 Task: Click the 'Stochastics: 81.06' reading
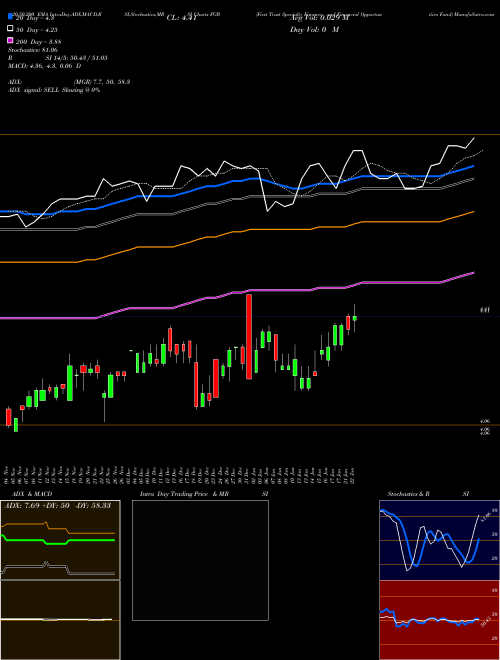(x=33, y=50)
